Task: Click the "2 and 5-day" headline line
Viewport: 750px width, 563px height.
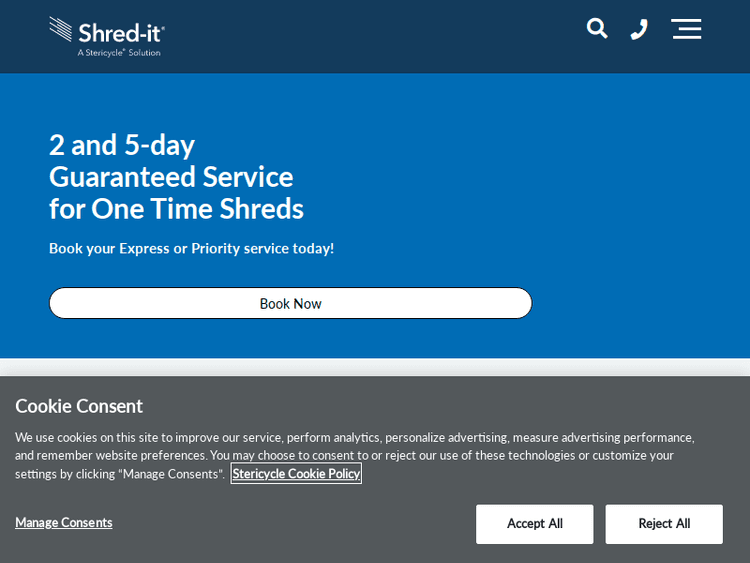Action: [122, 144]
